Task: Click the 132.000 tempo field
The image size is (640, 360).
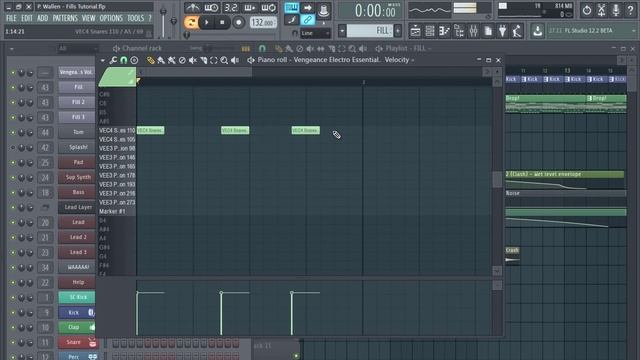Action: point(262,22)
